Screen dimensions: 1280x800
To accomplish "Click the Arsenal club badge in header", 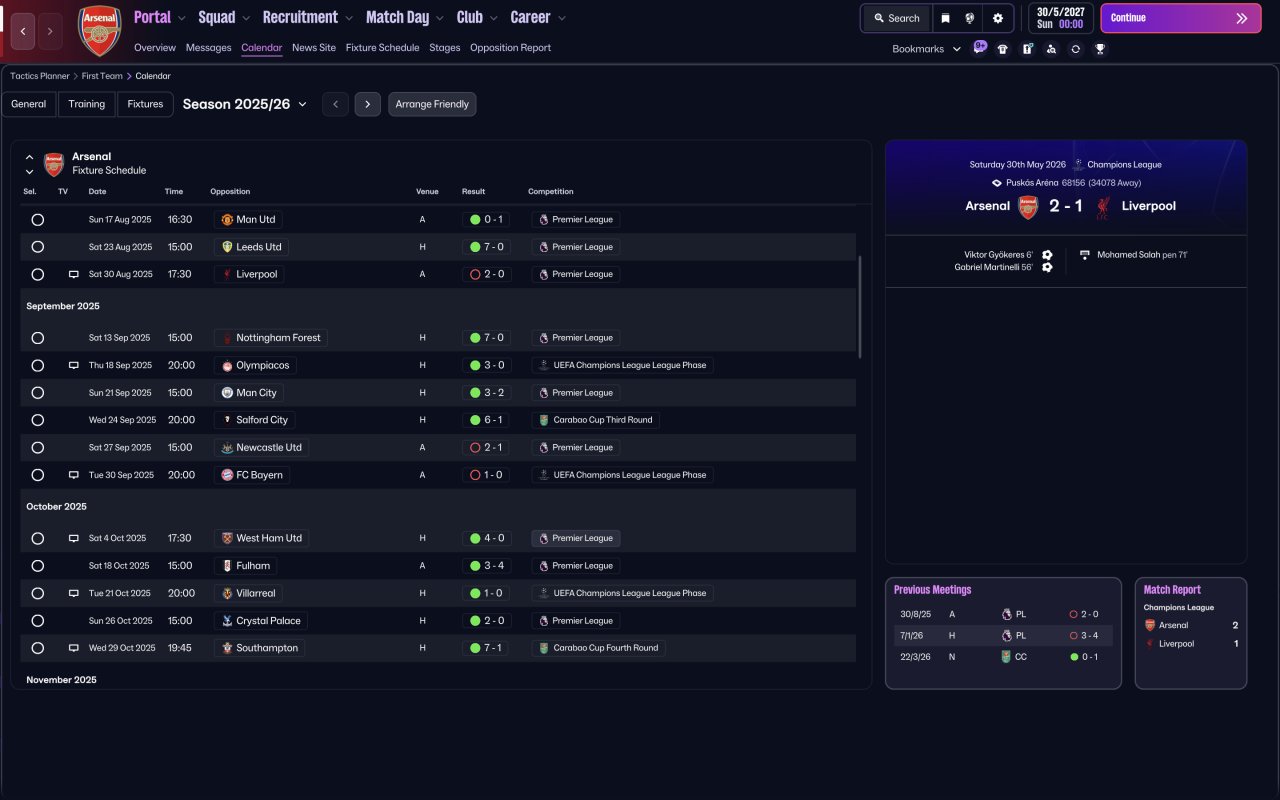I will tap(100, 31).
